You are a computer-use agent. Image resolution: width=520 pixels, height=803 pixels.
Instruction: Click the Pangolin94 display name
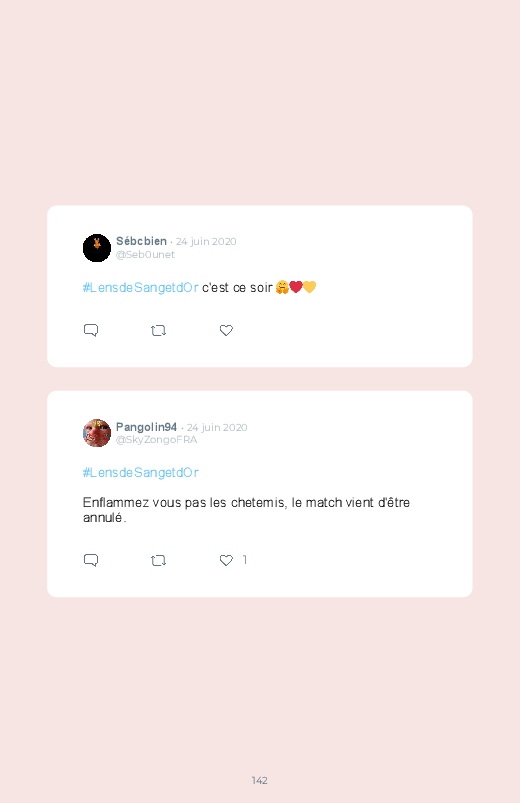coord(147,427)
